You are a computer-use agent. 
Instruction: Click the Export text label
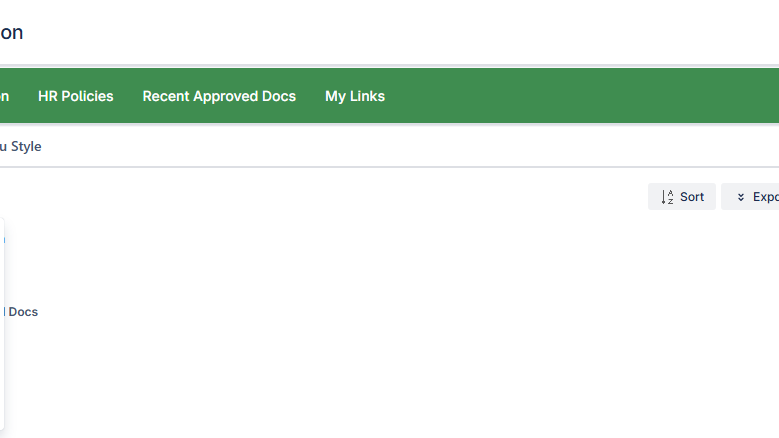[x=766, y=197]
